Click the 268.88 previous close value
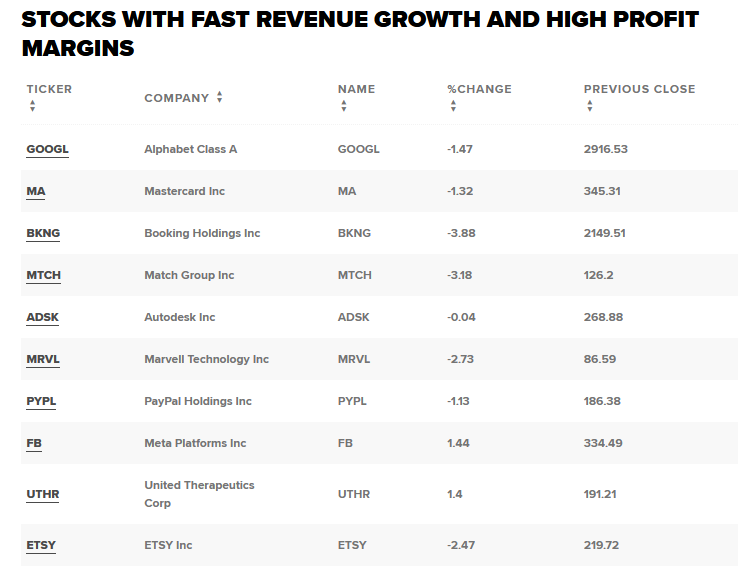Image resolution: width=738 pixels, height=570 pixels. 603,317
